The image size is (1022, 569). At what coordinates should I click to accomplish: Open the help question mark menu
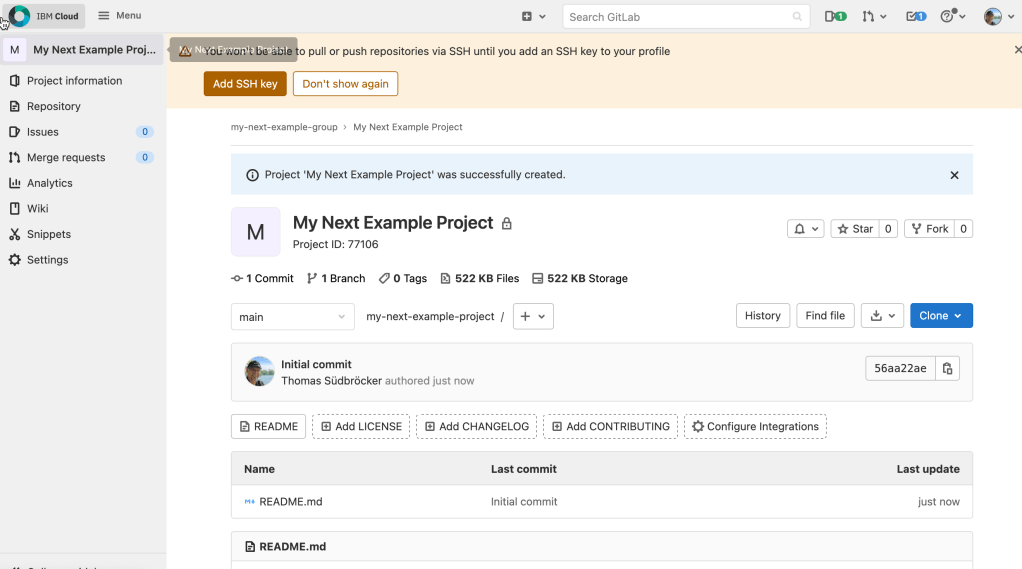[x=952, y=16]
